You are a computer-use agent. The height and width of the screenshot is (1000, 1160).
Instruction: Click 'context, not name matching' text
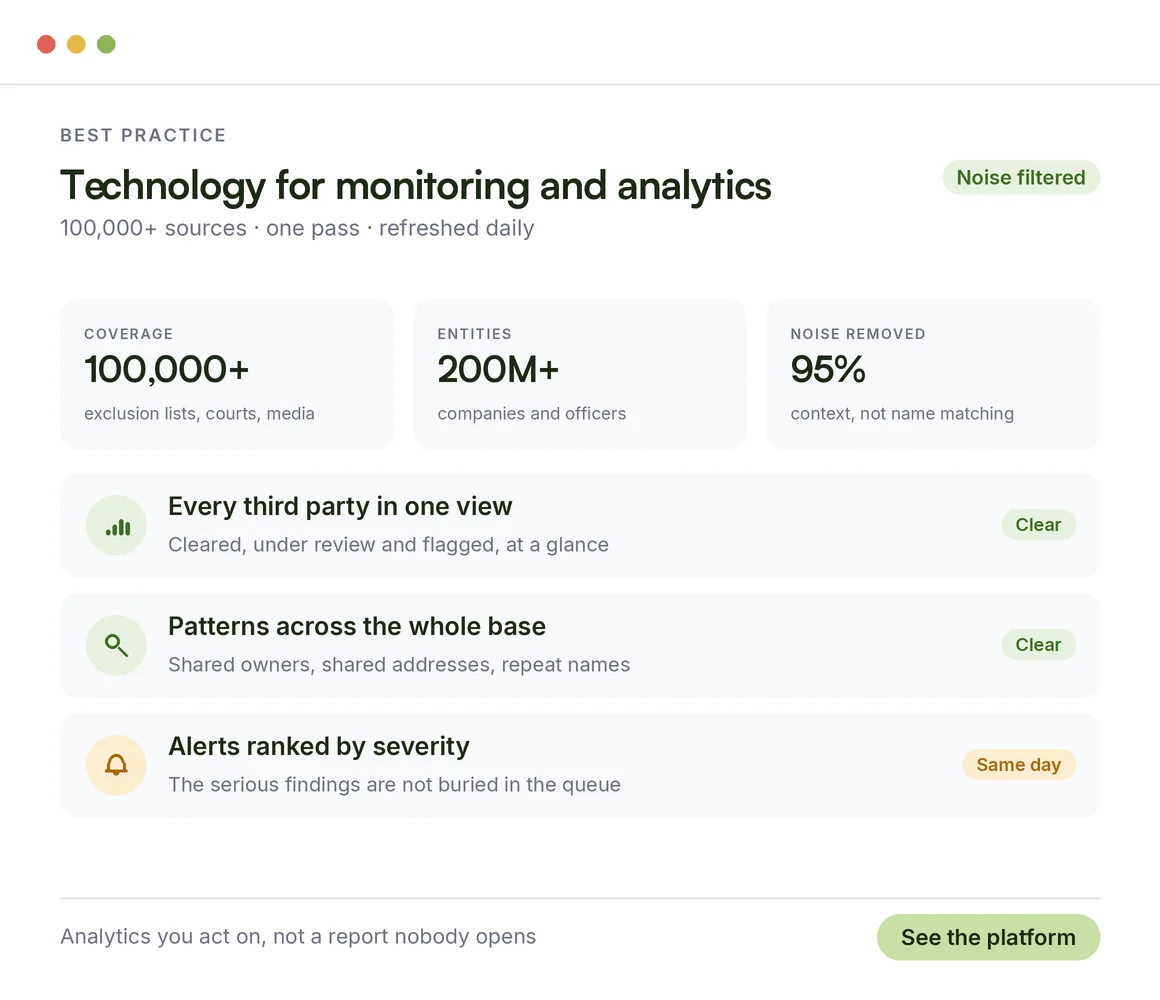click(902, 413)
